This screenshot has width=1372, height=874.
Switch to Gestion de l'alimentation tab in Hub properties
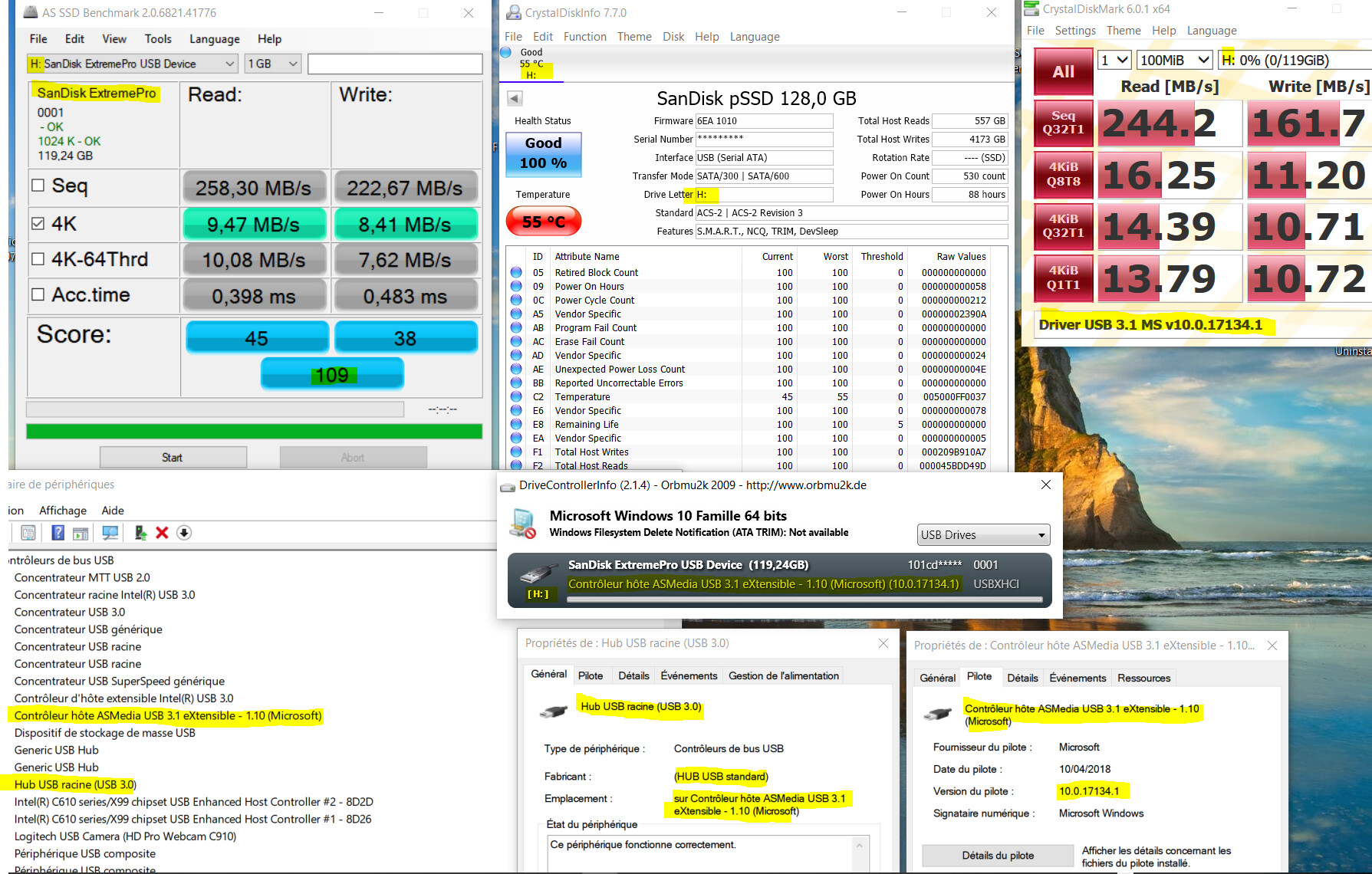pos(784,675)
